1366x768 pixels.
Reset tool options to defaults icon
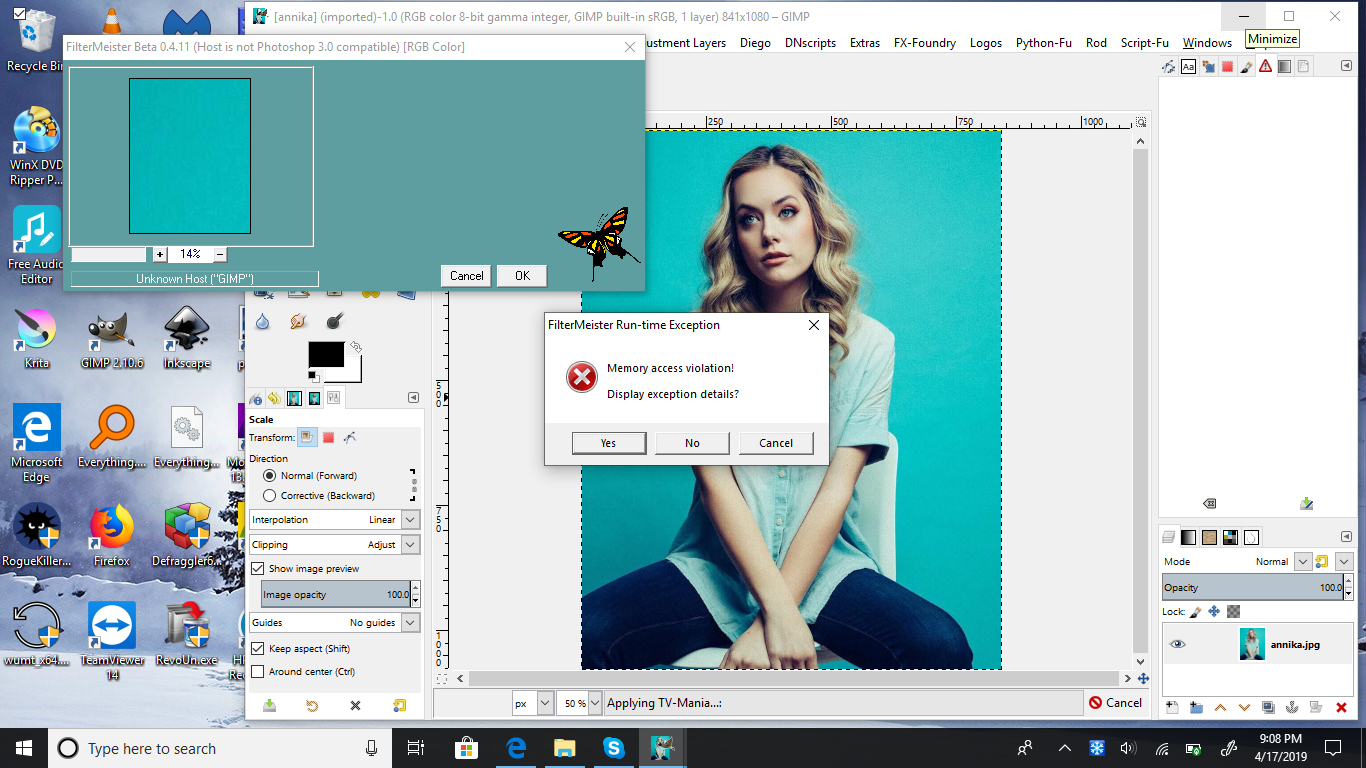tap(400, 705)
